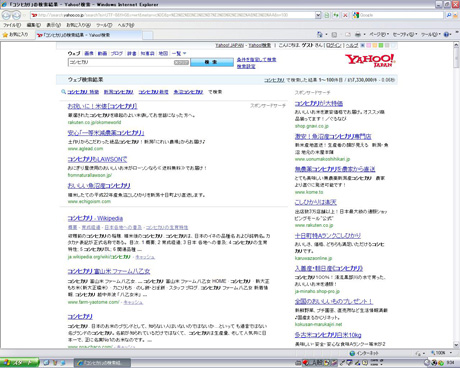Click the ログイン link in the header
The height and width of the screenshot is (368, 460).
point(334,45)
